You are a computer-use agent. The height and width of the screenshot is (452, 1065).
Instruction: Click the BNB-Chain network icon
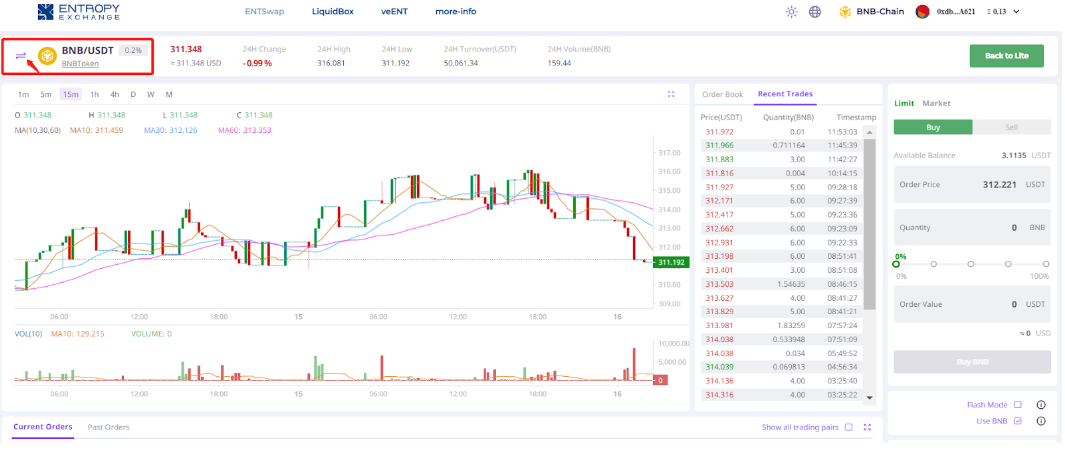pos(846,12)
